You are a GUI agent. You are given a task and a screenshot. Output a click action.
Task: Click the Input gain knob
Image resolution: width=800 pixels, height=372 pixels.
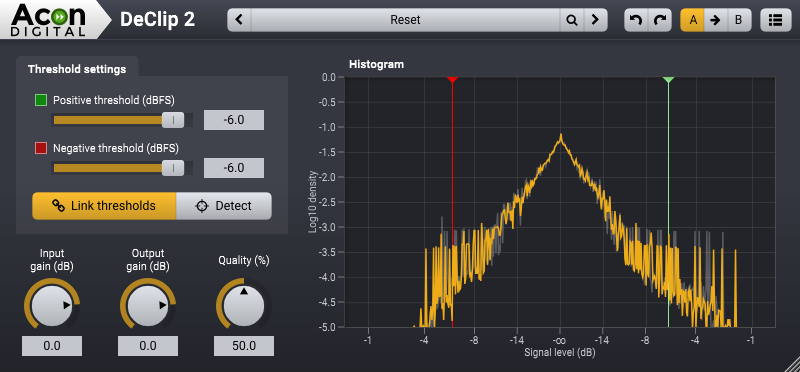click(x=52, y=305)
